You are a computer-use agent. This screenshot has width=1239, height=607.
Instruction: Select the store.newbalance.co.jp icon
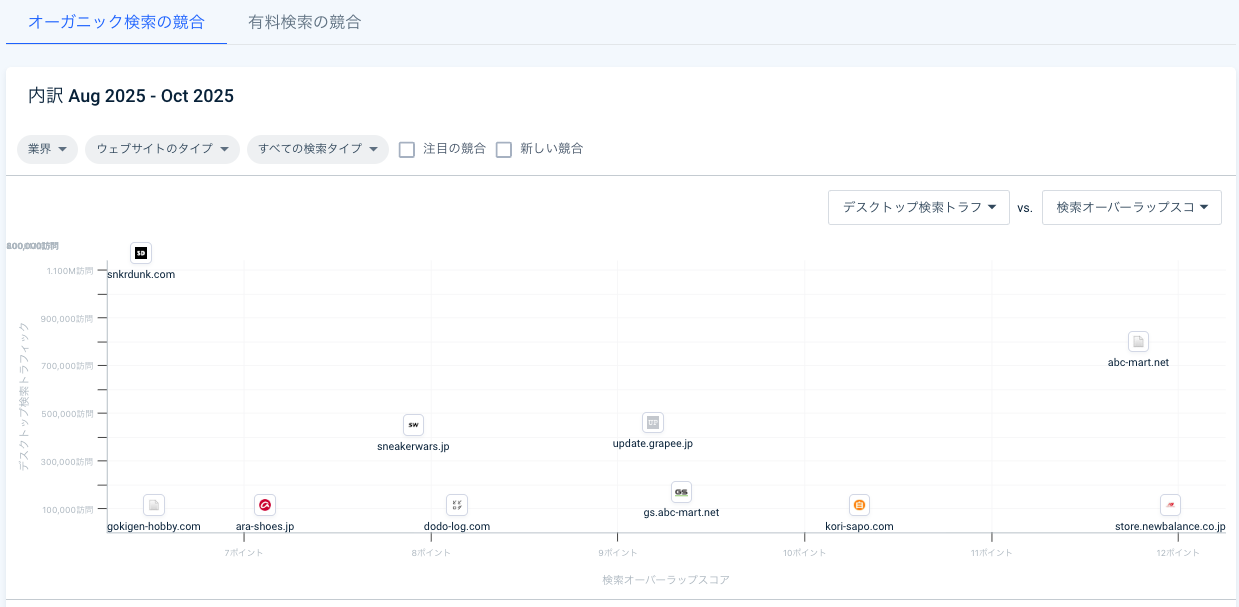pyautogui.click(x=1170, y=505)
